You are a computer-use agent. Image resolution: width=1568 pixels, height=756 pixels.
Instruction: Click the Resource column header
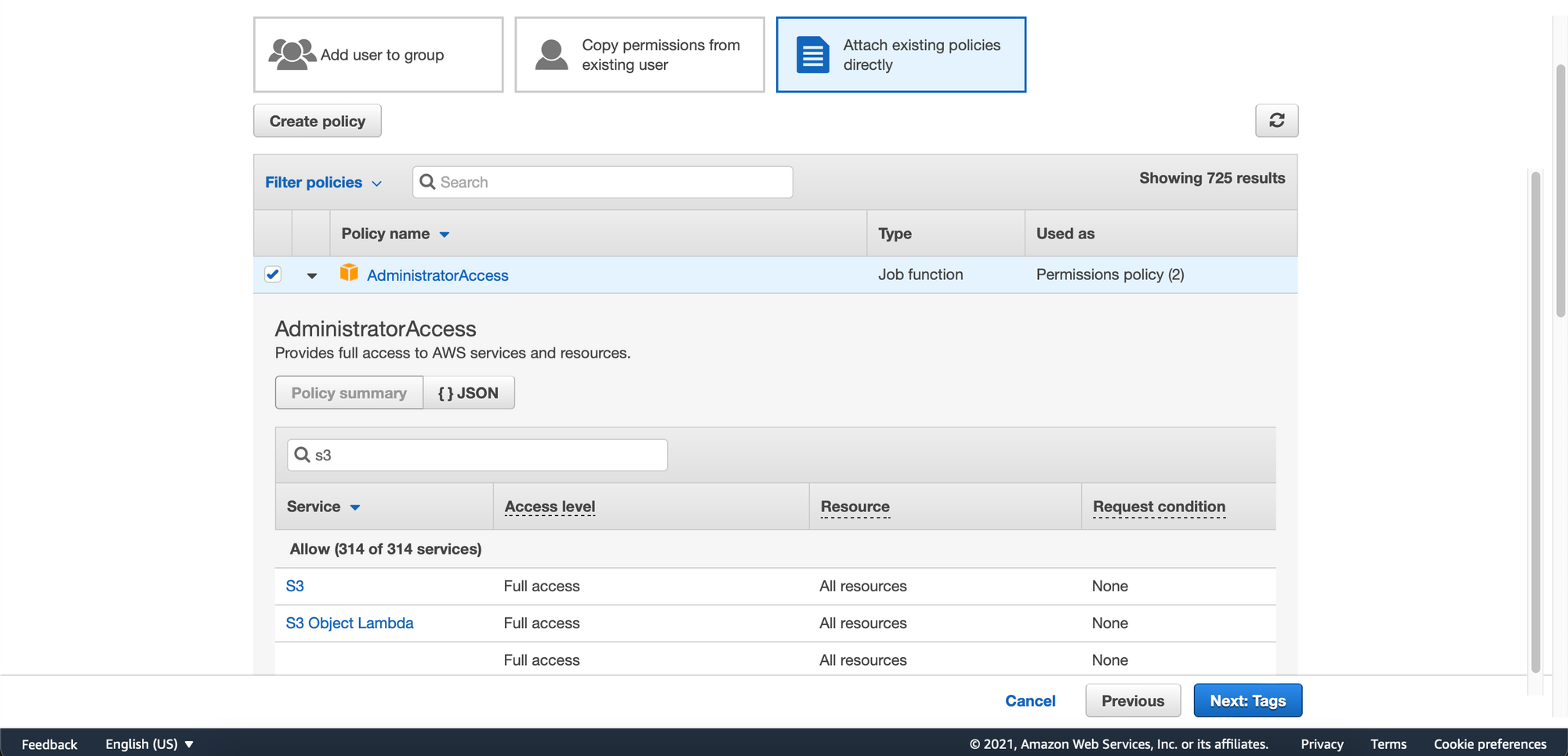855,507
